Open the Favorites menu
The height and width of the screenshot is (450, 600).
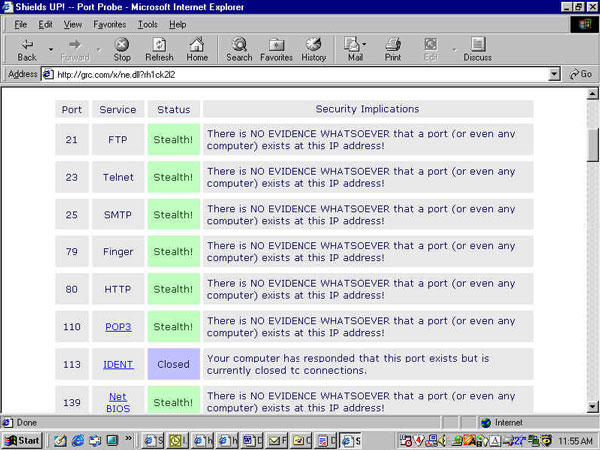pyautogui.click(x=109, y=24)
